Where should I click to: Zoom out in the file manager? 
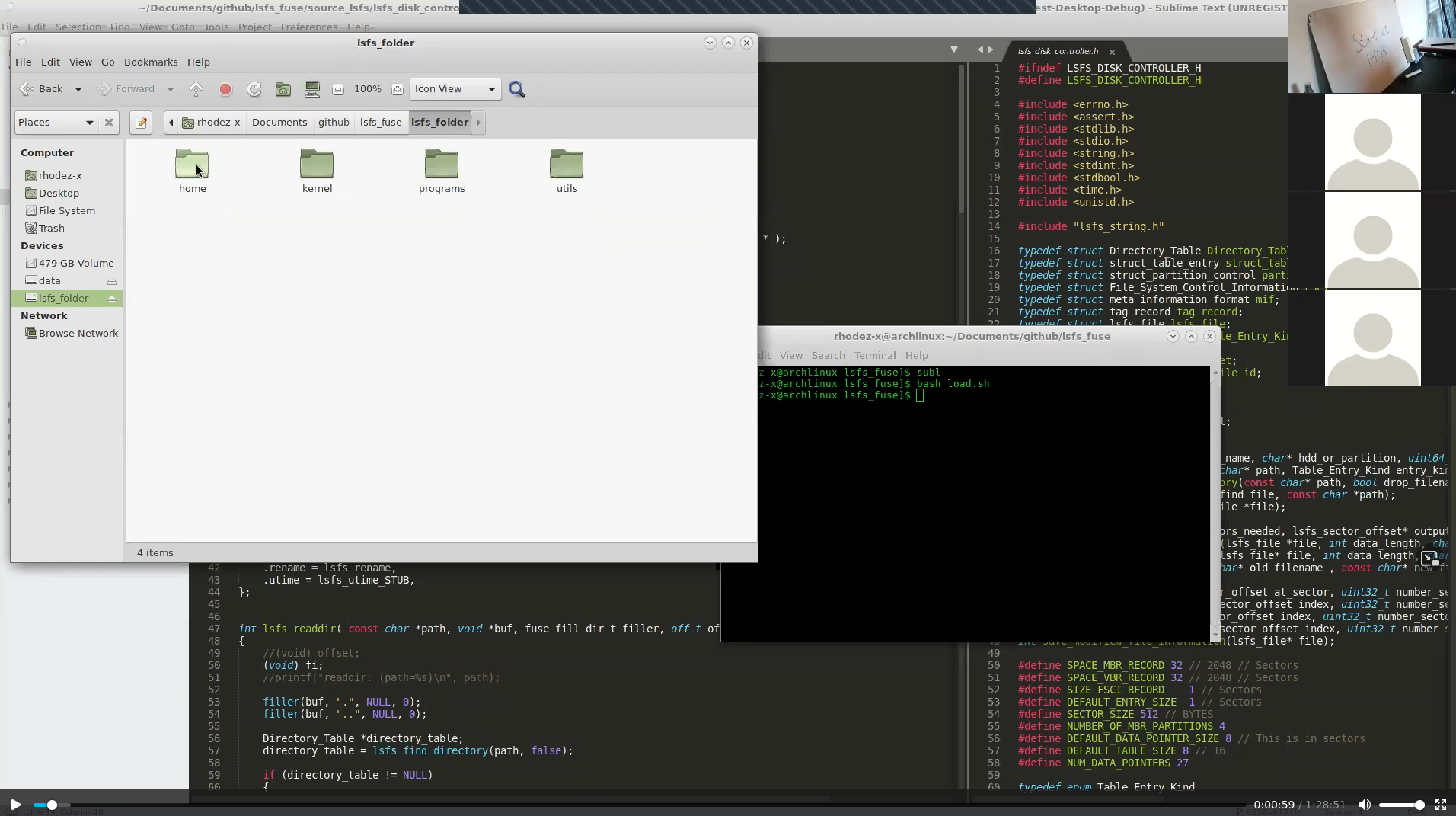coord(338,89)
